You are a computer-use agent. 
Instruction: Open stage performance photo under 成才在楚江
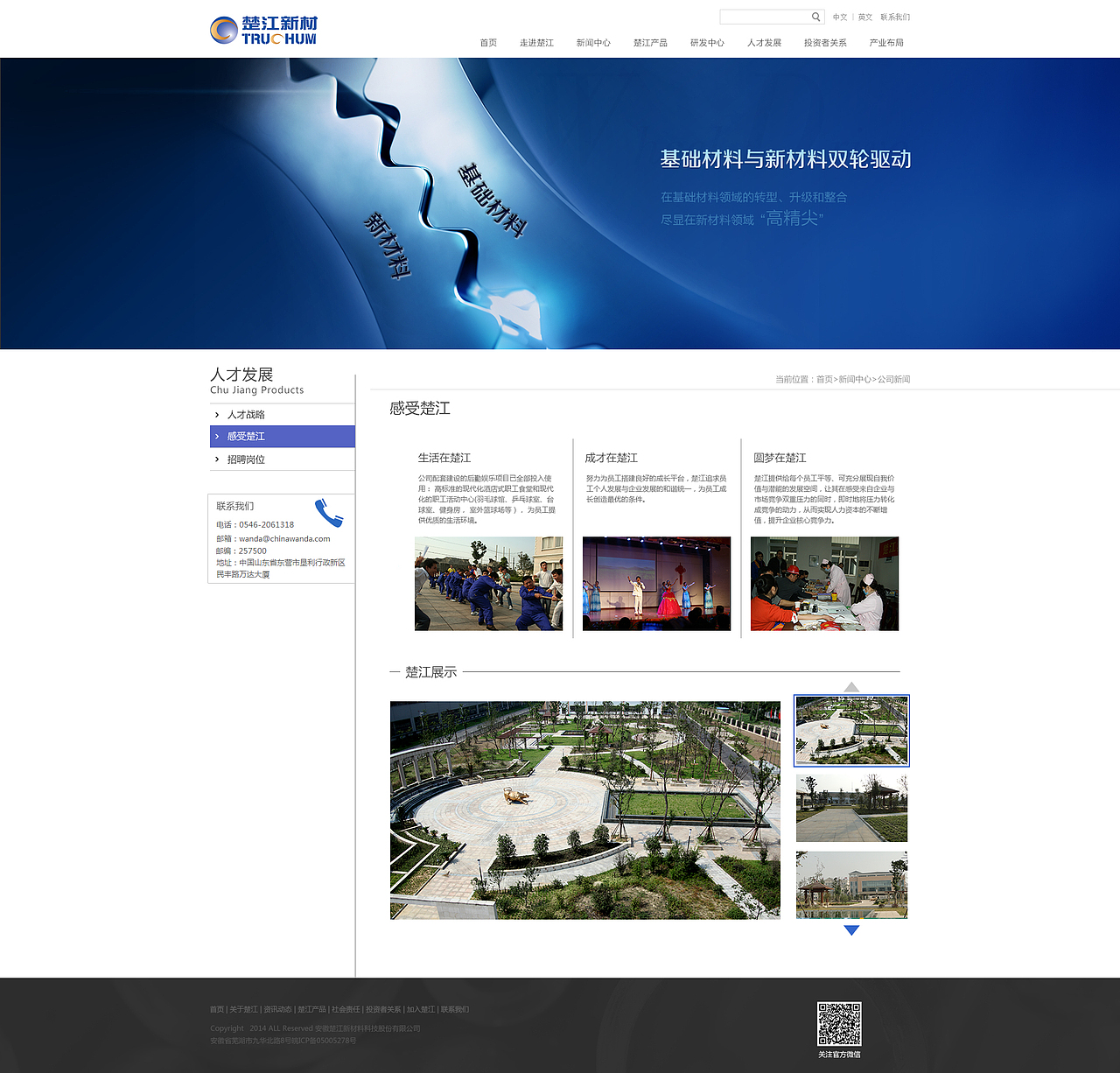(x=656, y=584)
